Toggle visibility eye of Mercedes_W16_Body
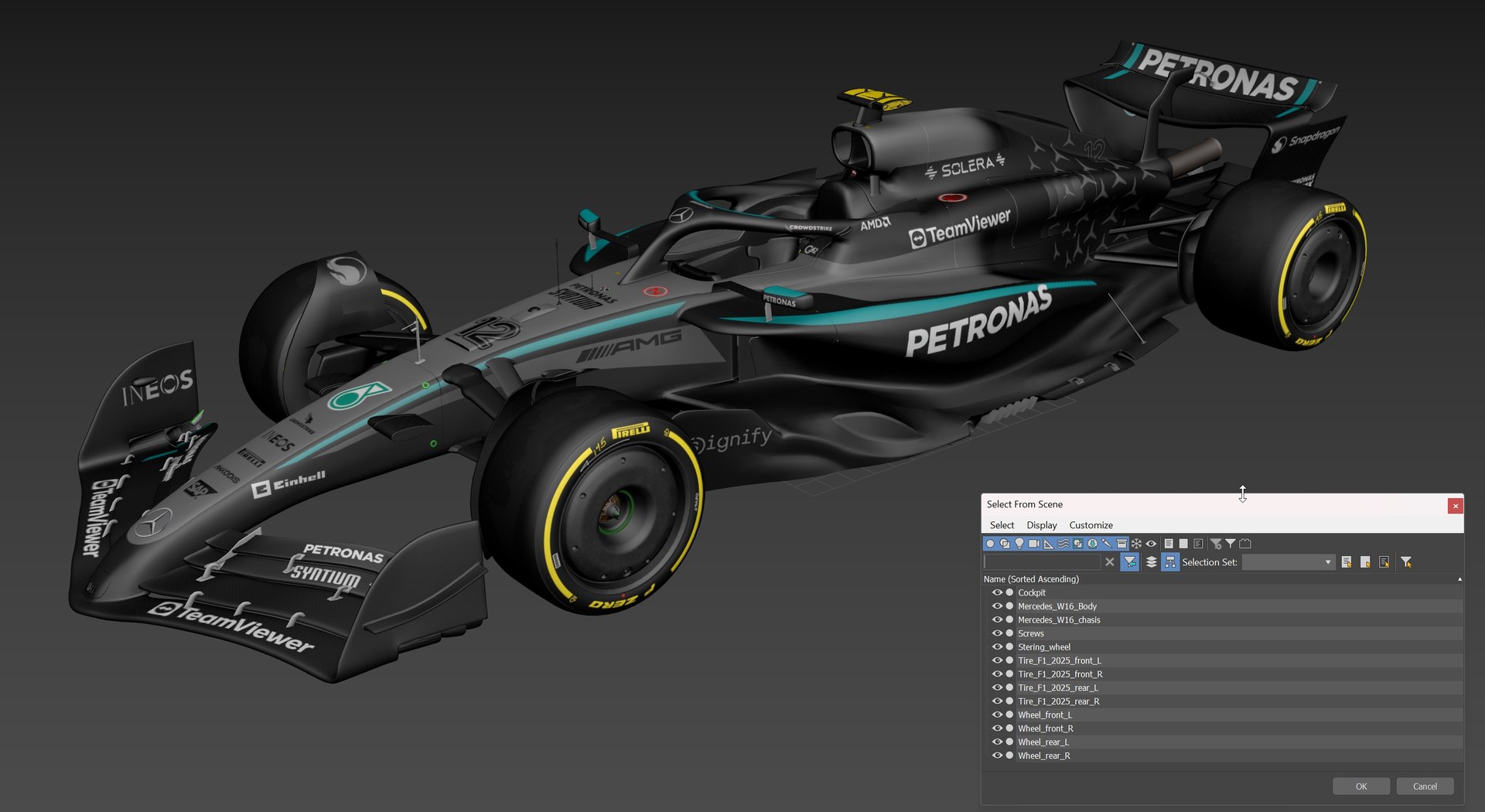 997,606
